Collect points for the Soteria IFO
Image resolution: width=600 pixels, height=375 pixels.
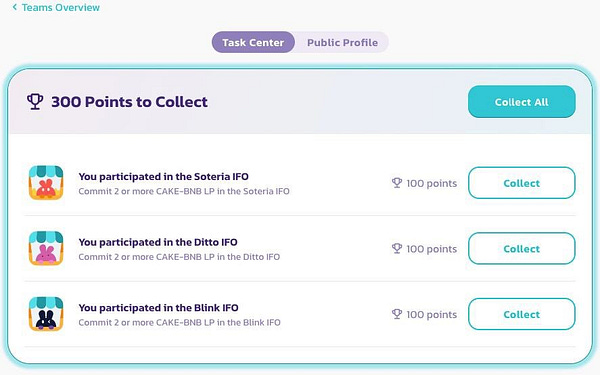(522, 183)
